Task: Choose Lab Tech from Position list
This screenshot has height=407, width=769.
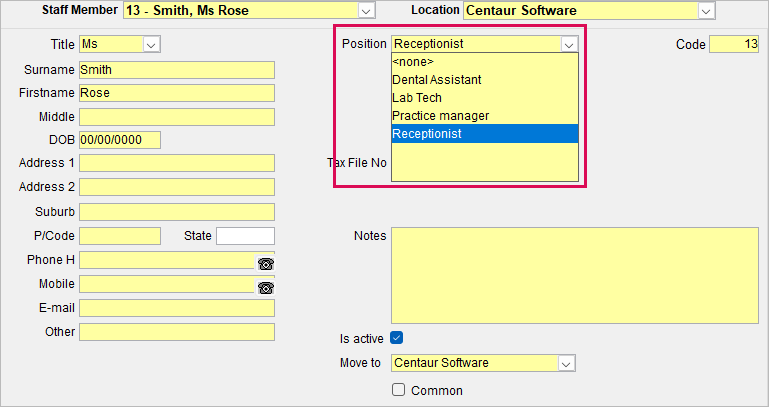Action: tap(485, 98)
